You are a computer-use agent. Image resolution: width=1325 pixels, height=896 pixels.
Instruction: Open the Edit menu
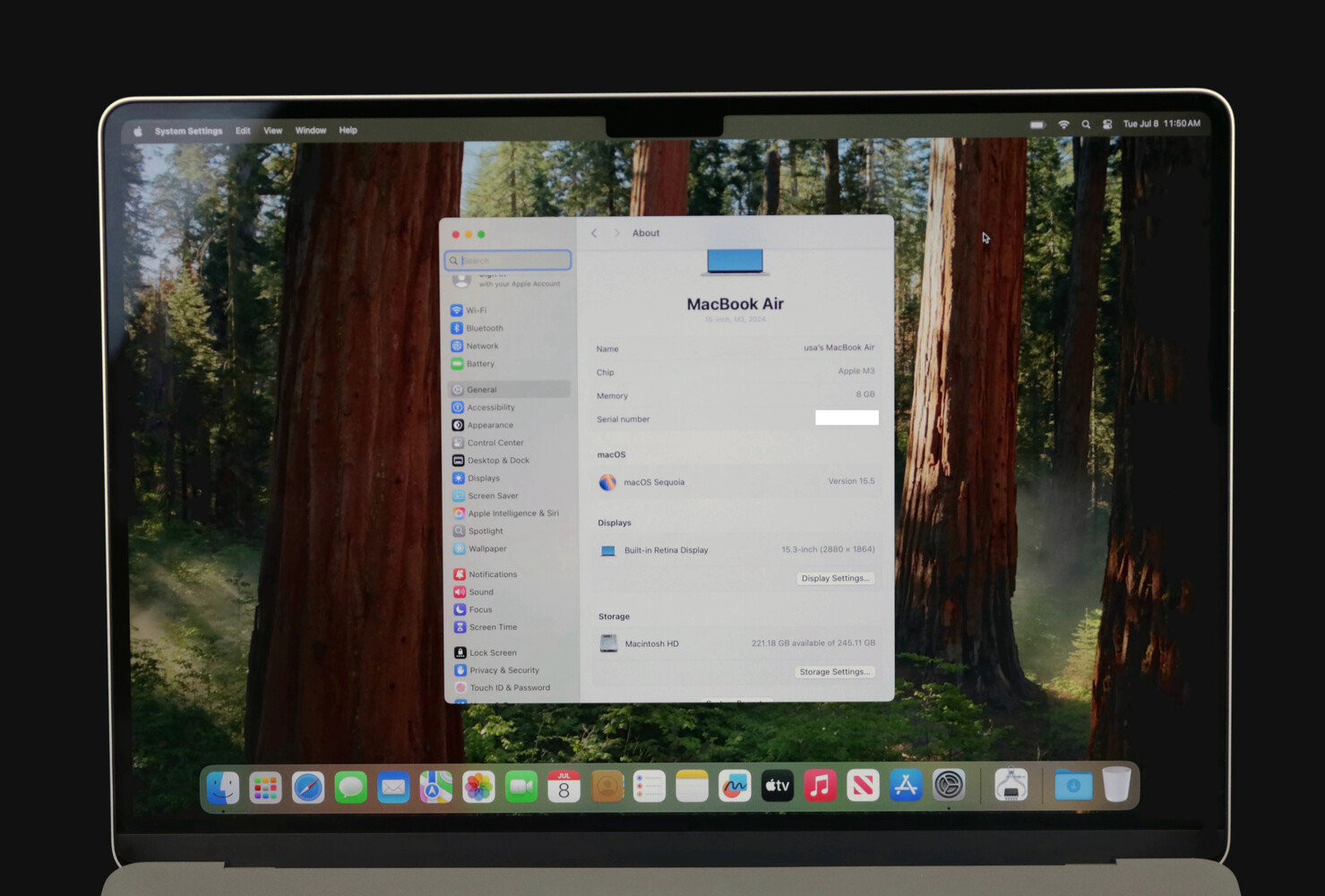(x=243, y=131)
